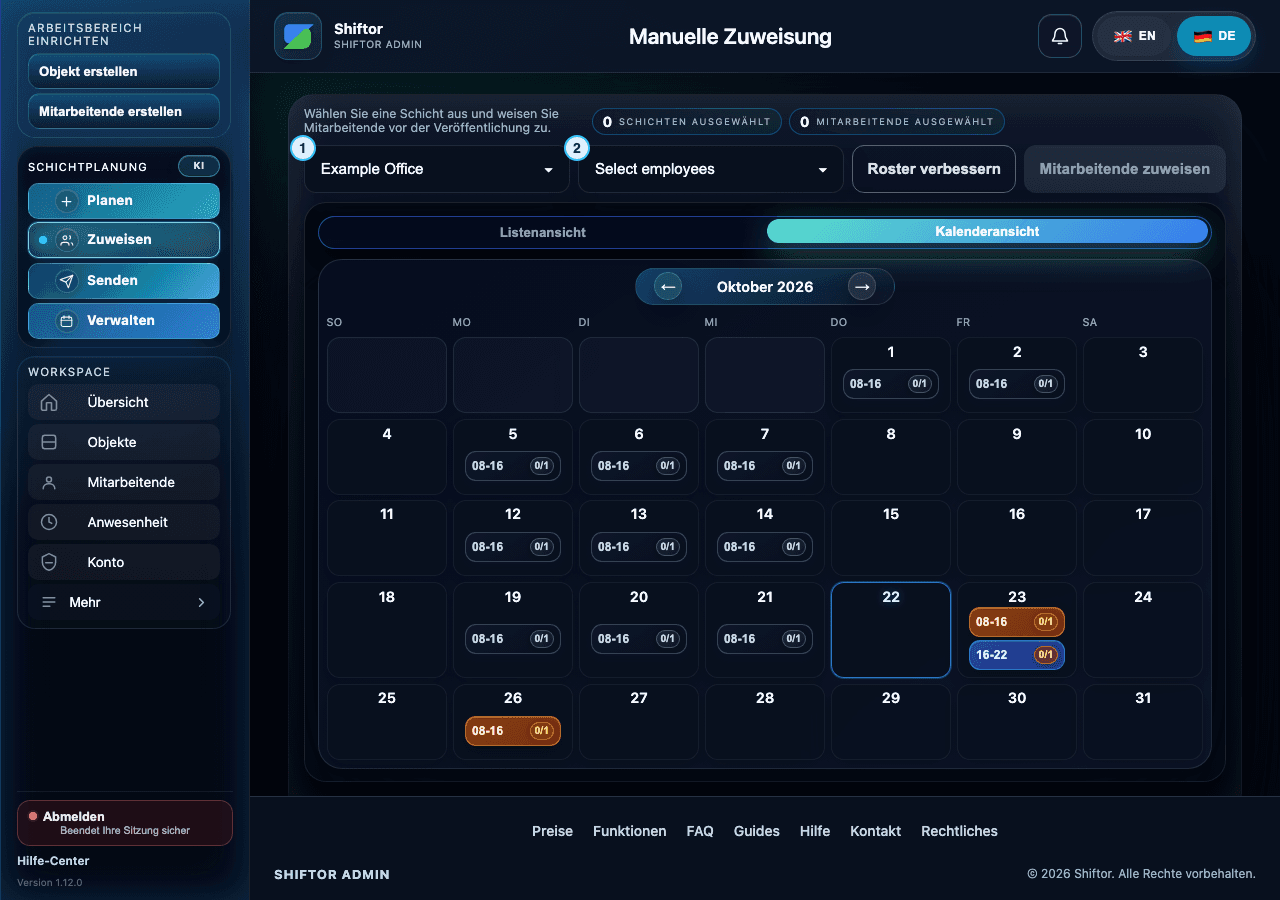Screen dimensions: 1280x900
Task: Select the highlighted day 22 cell
Action: [891, 630]
